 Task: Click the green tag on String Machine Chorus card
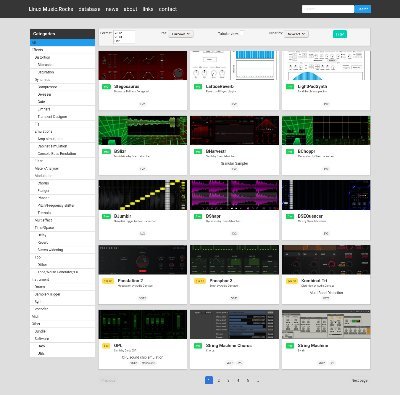[198, 346]
